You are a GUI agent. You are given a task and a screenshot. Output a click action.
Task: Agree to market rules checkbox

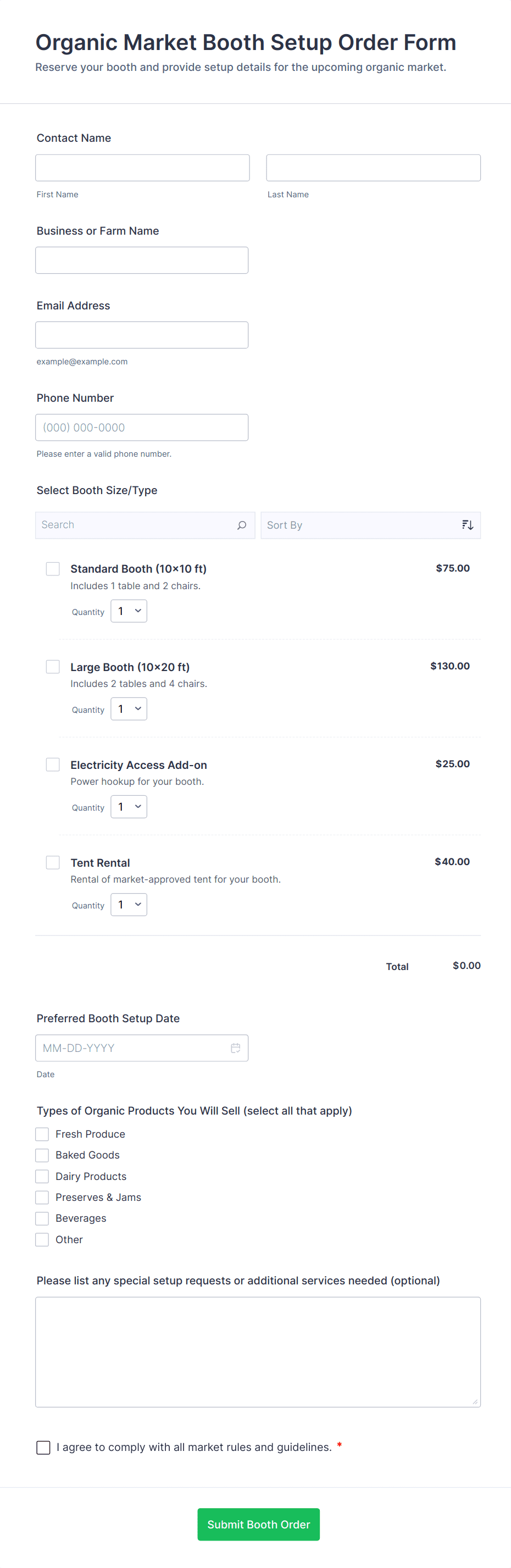[x=43, y=1447]
